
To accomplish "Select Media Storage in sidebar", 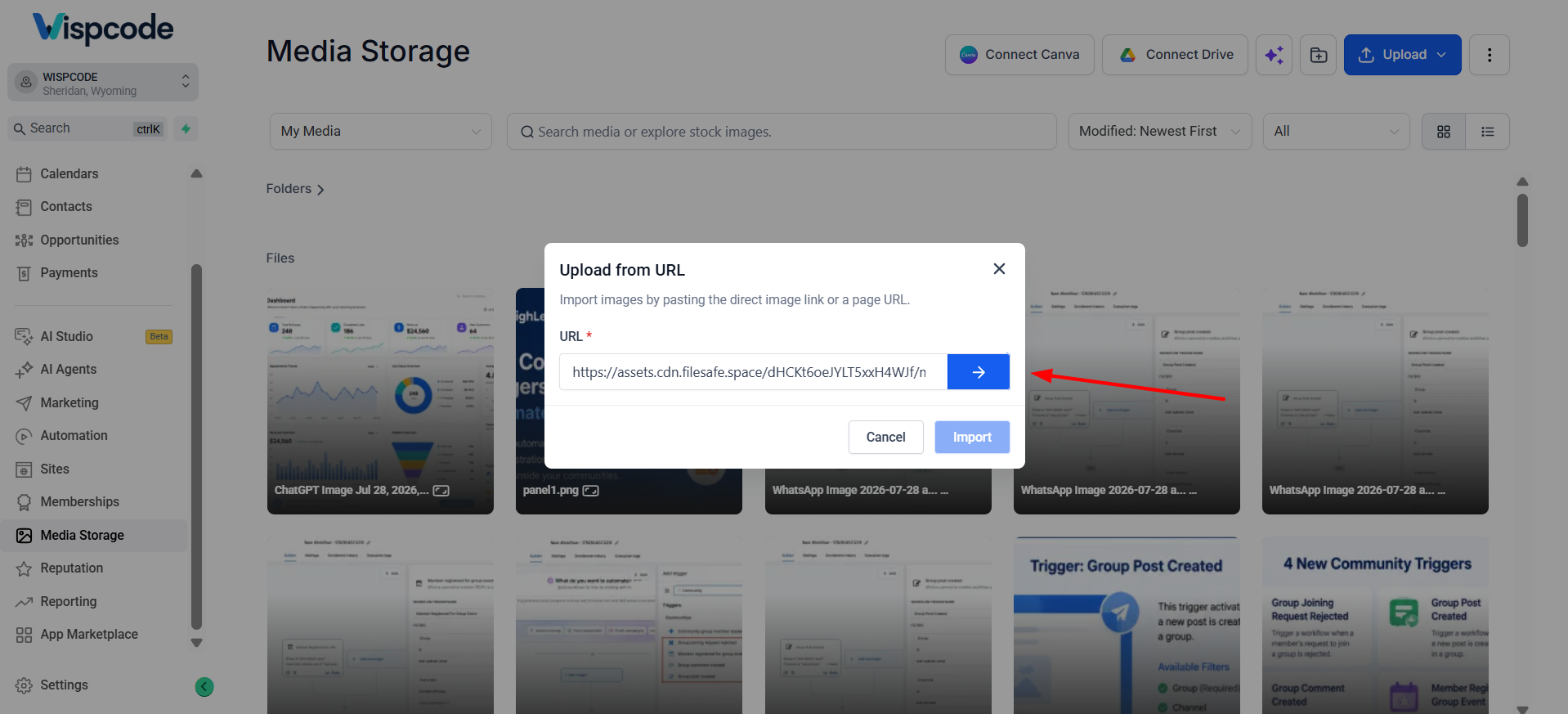I will [94, 535].
